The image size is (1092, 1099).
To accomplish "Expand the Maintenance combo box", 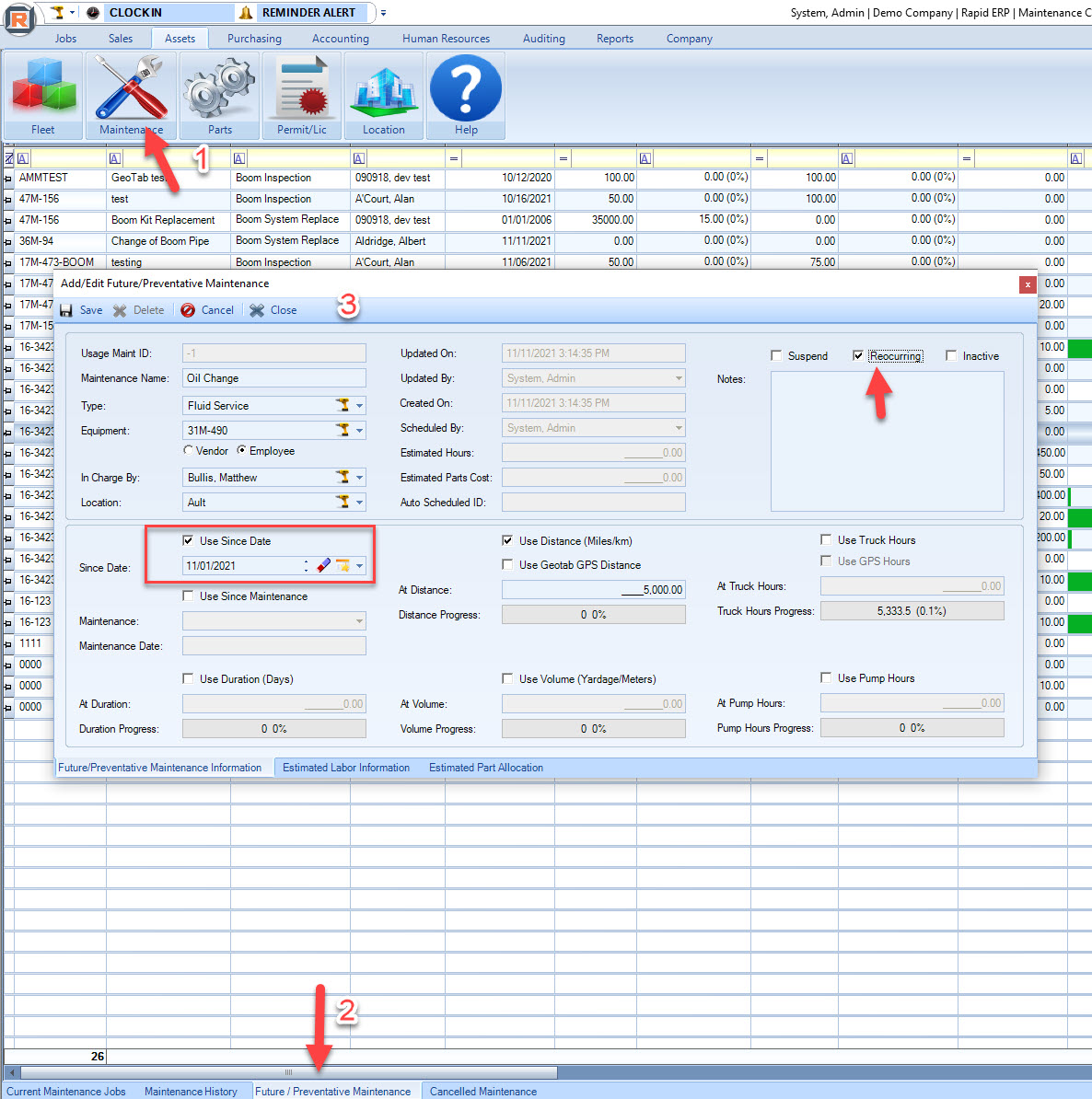I will 274,621.
